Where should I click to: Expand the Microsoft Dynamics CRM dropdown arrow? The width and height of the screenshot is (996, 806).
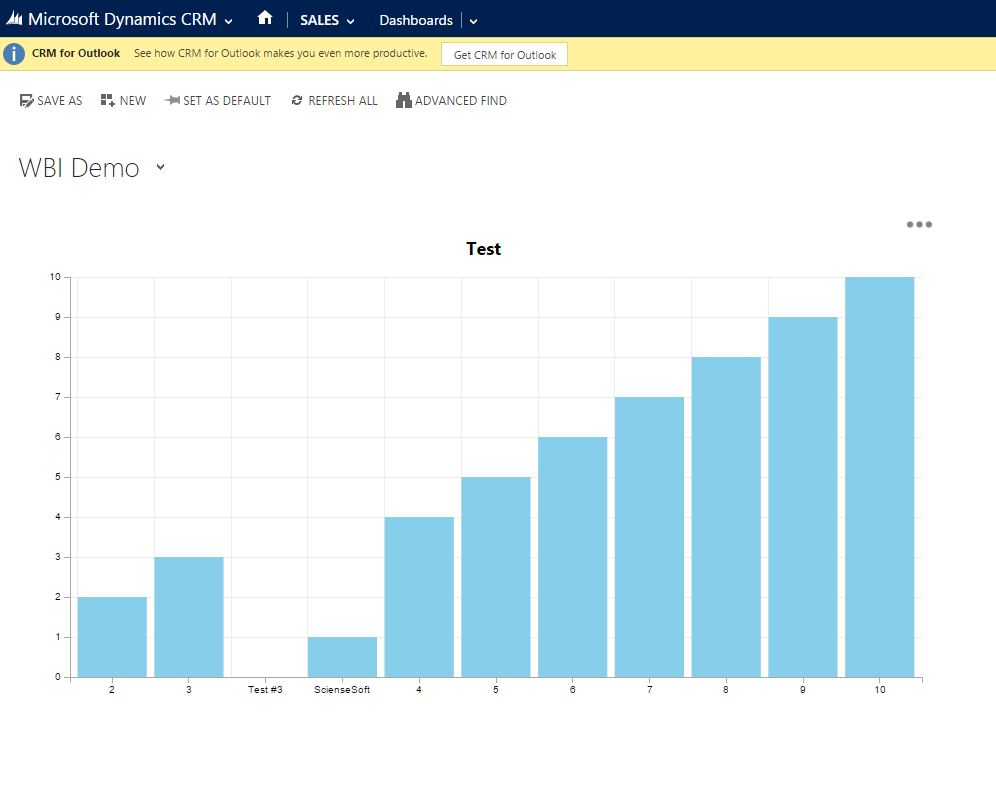[229, 21]
